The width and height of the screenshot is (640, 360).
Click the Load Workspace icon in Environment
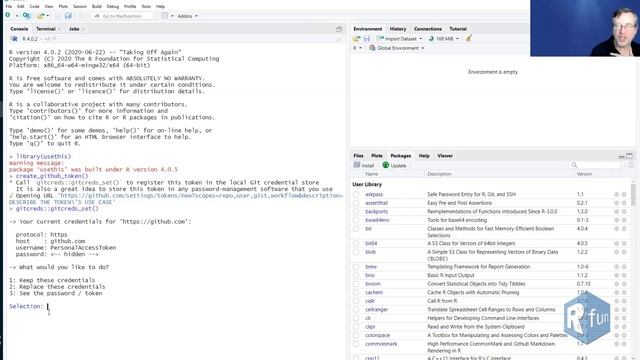[356, 38]
